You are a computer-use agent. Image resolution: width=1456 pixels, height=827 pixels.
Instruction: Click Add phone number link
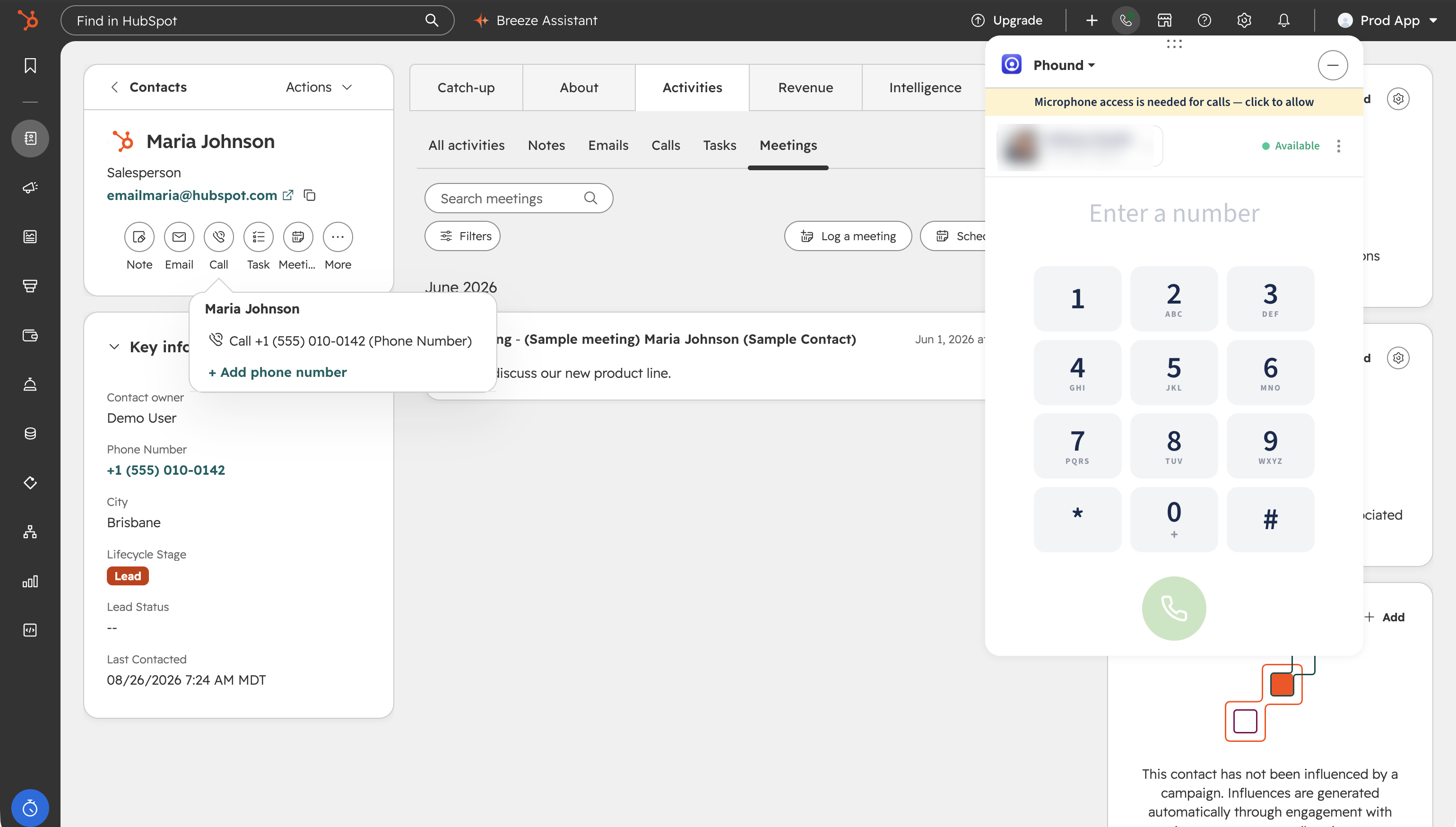[277, 372]
